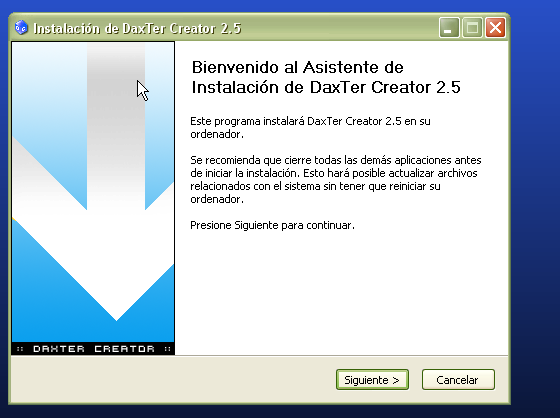Close the DaxTer Creator installer window

[495, 28]
